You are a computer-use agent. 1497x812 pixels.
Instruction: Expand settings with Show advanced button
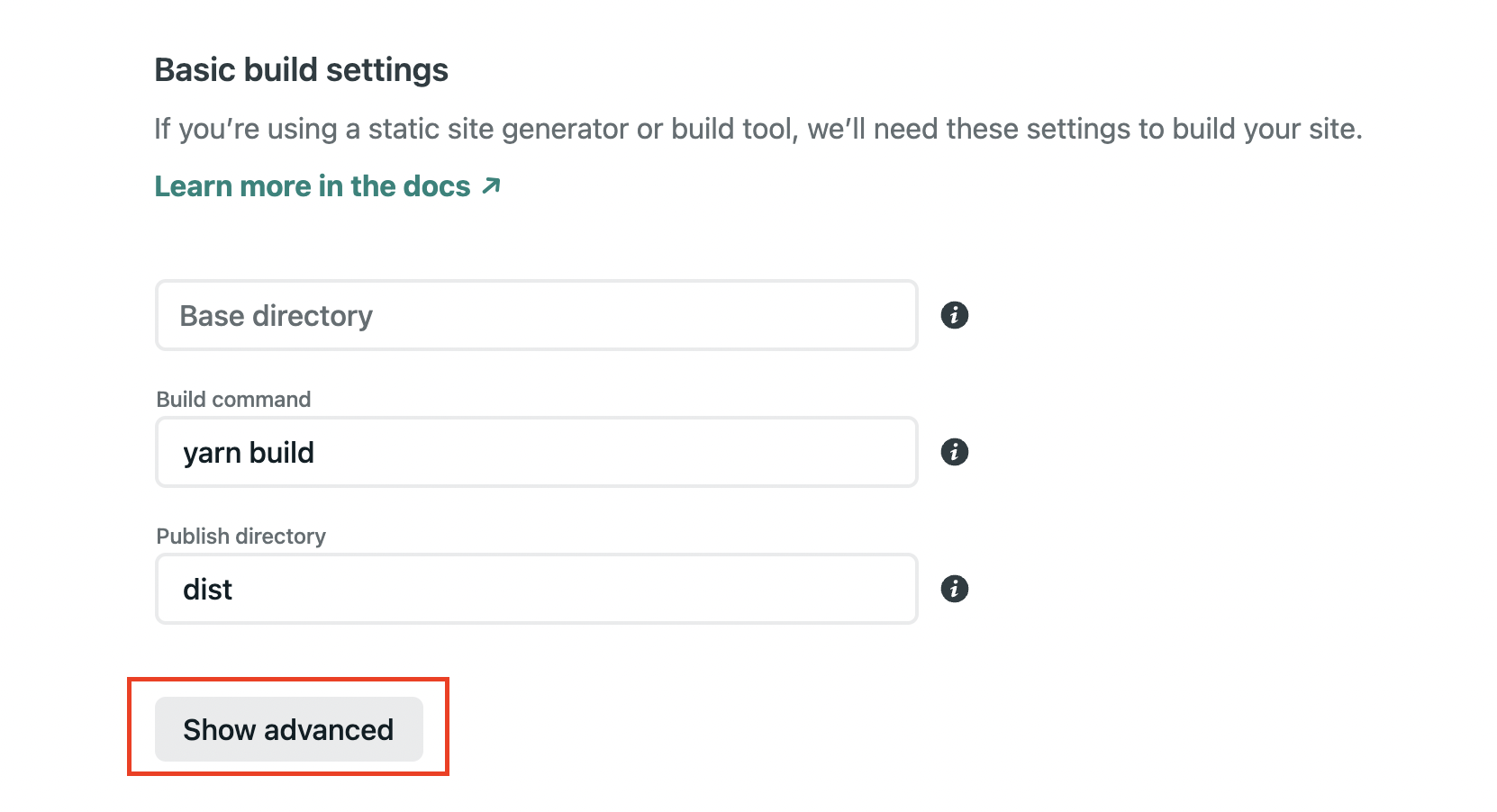[x=288, y=729]
